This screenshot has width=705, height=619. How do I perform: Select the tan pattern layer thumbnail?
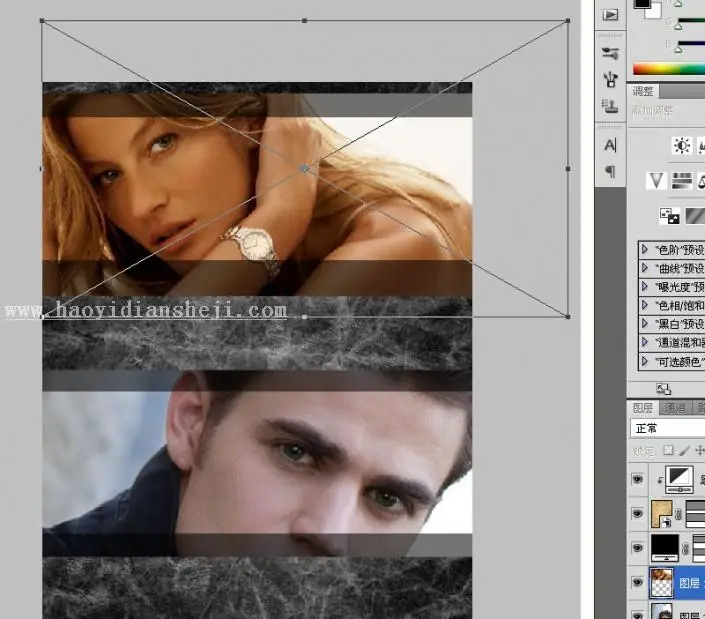tap(661, 514)
